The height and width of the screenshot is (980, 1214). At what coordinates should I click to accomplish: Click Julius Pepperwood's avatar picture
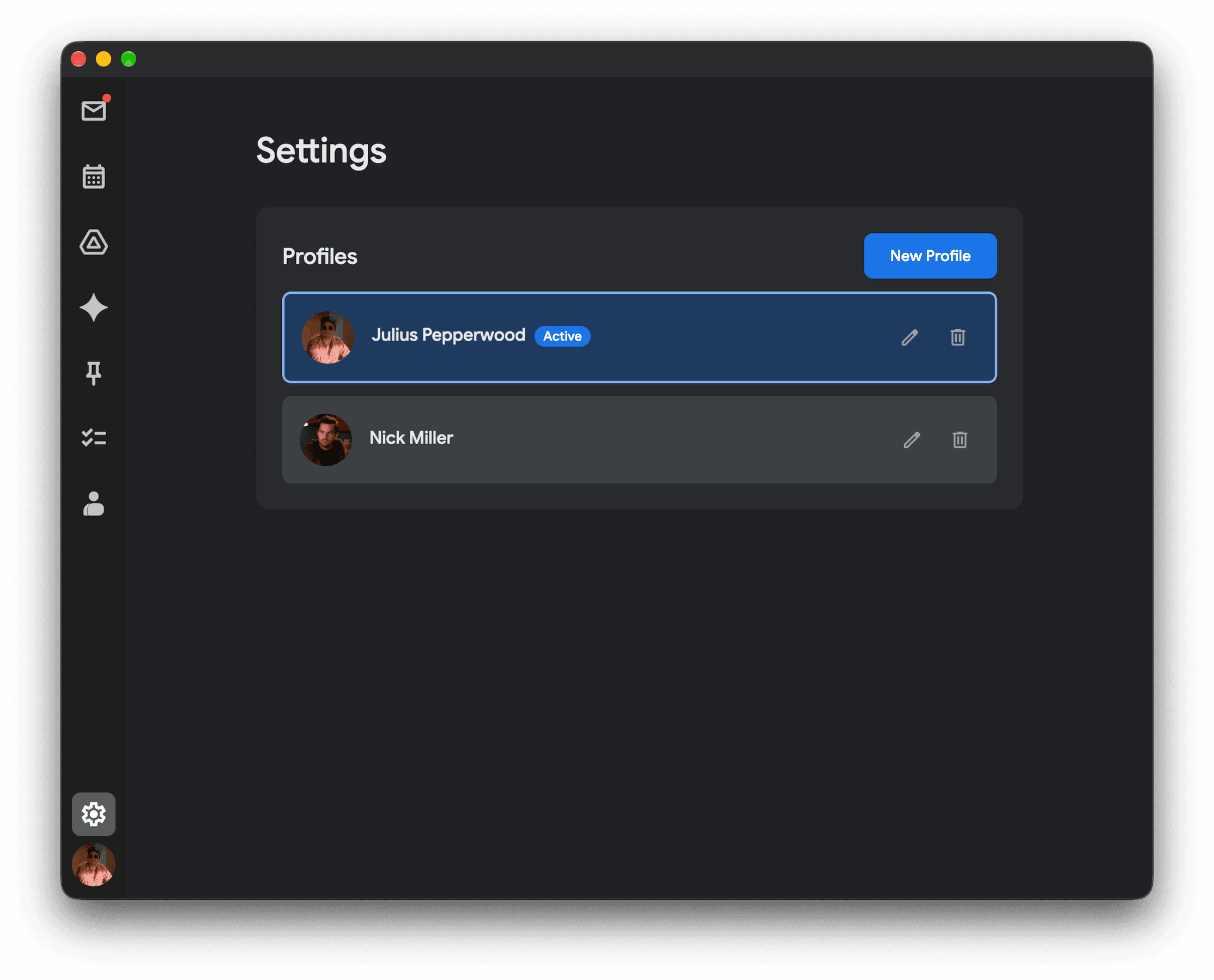(x=328, y=337)
